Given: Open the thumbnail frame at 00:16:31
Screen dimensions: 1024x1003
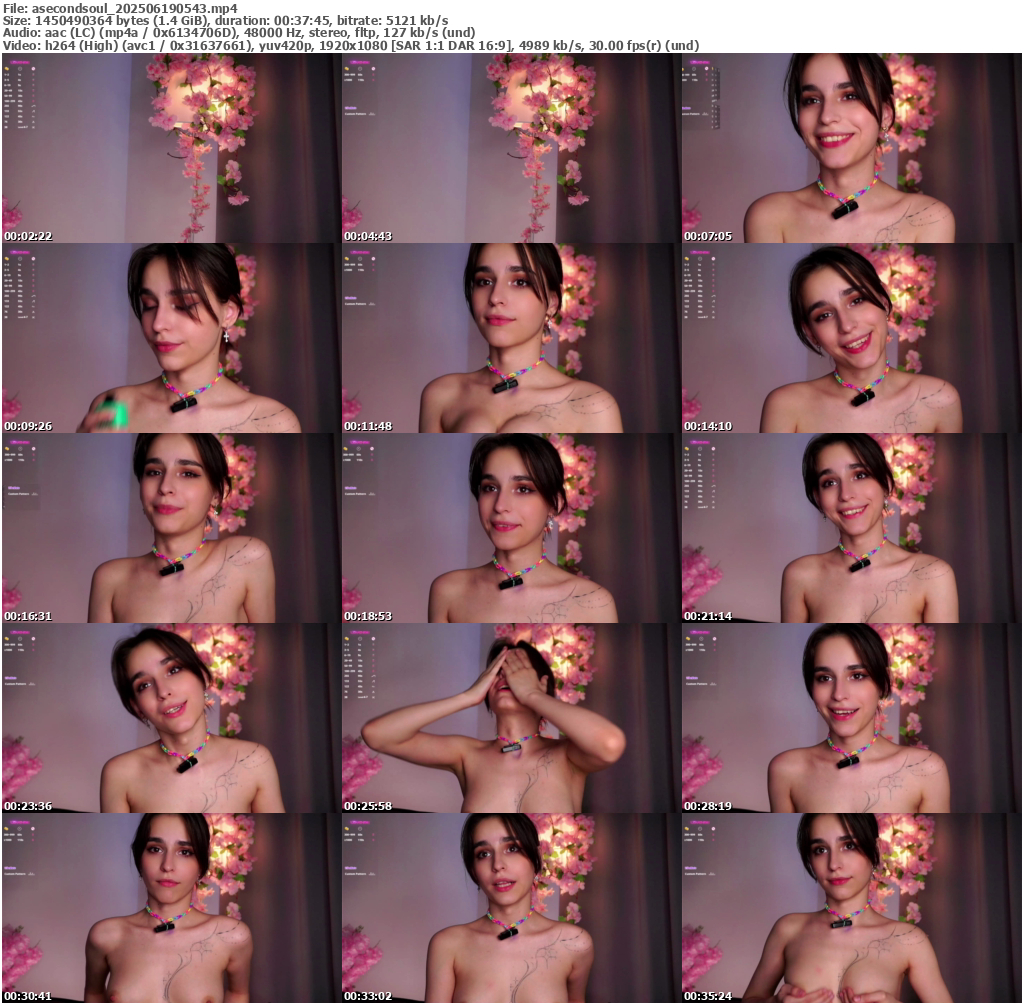Looking at the screenshot, I should click(x=171, y=528).
